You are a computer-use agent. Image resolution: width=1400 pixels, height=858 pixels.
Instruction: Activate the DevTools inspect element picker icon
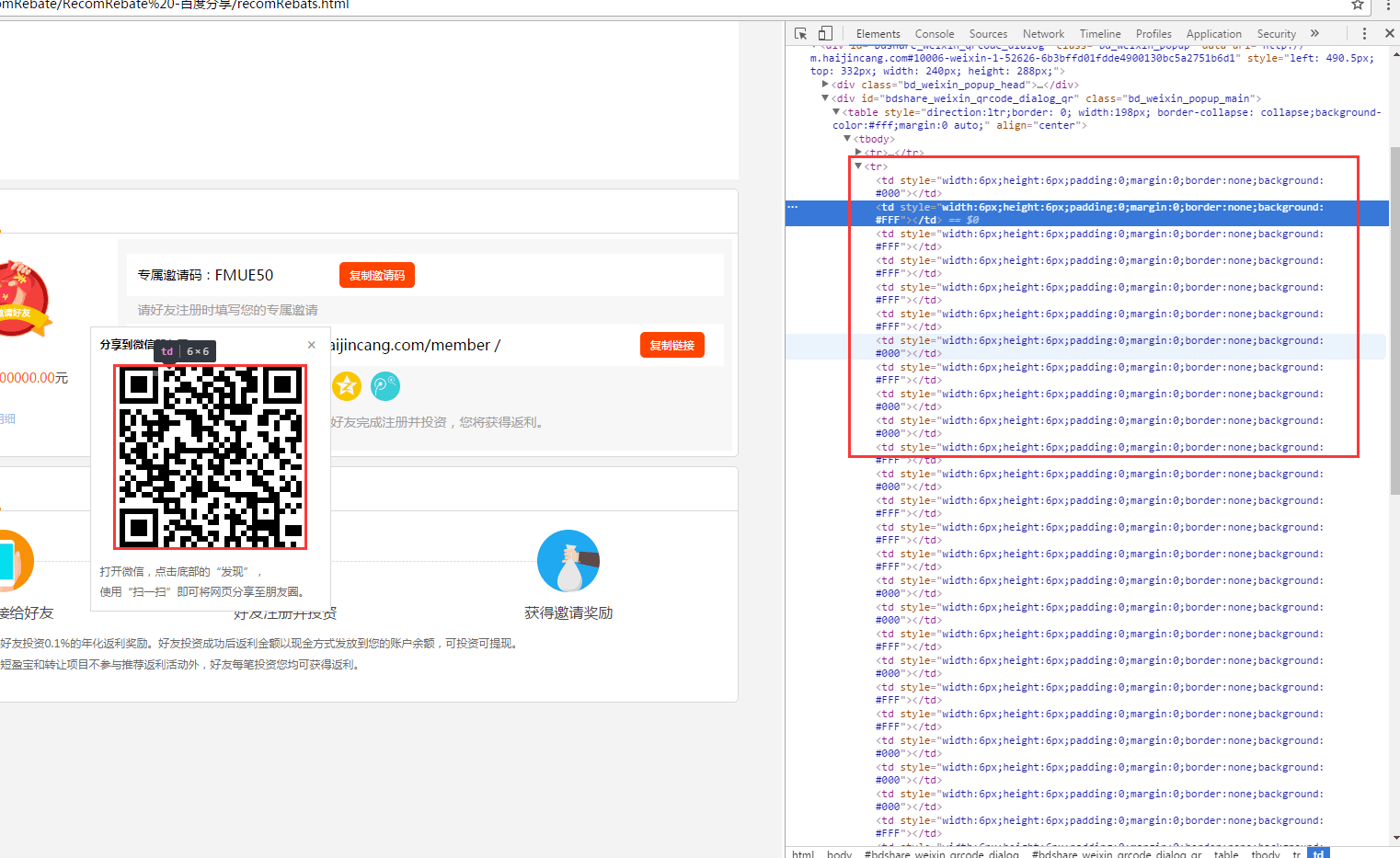click(800, 33)
